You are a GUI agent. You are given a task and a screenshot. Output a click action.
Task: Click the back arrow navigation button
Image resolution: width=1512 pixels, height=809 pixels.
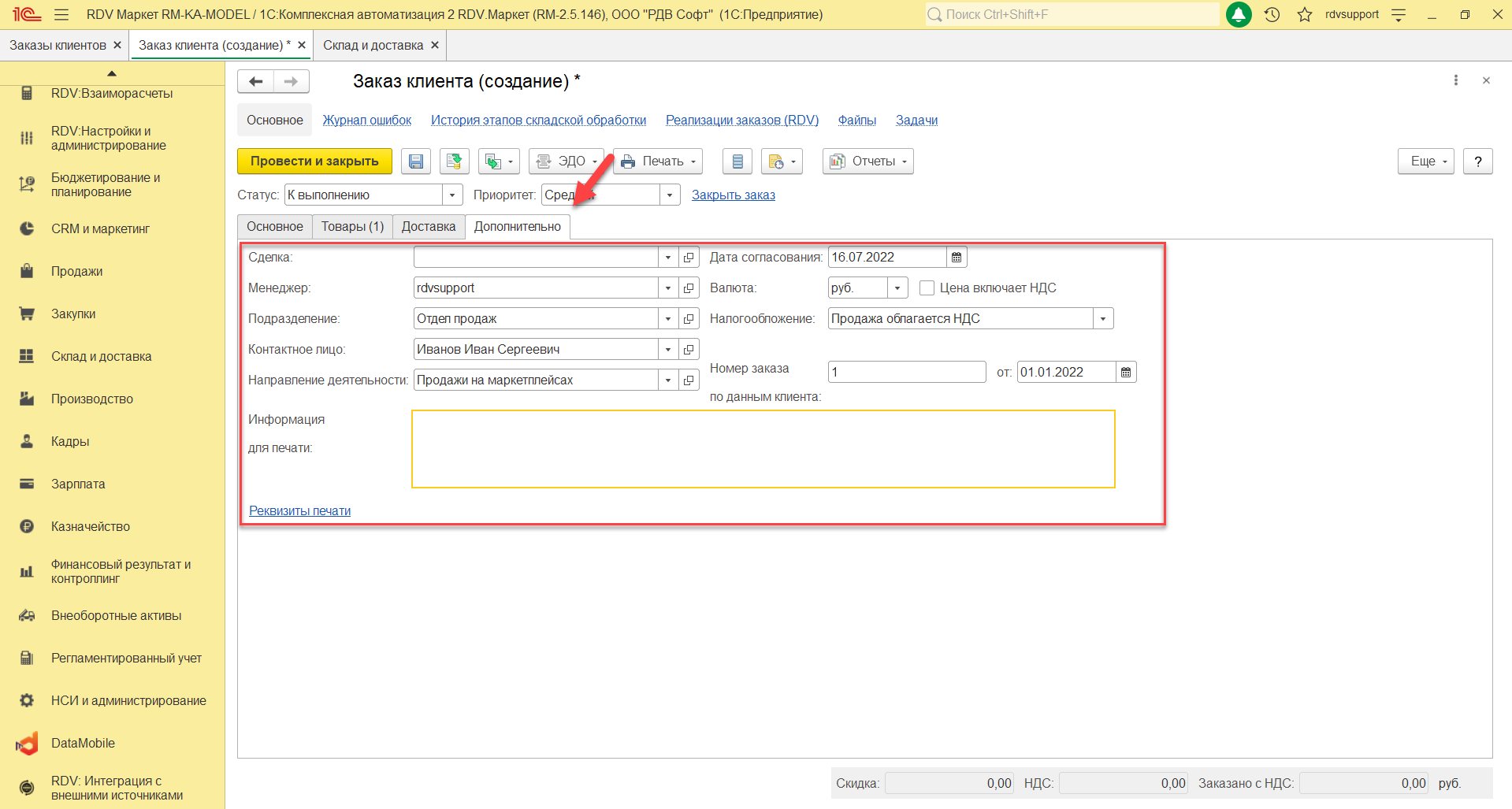(x=255, y=81)
